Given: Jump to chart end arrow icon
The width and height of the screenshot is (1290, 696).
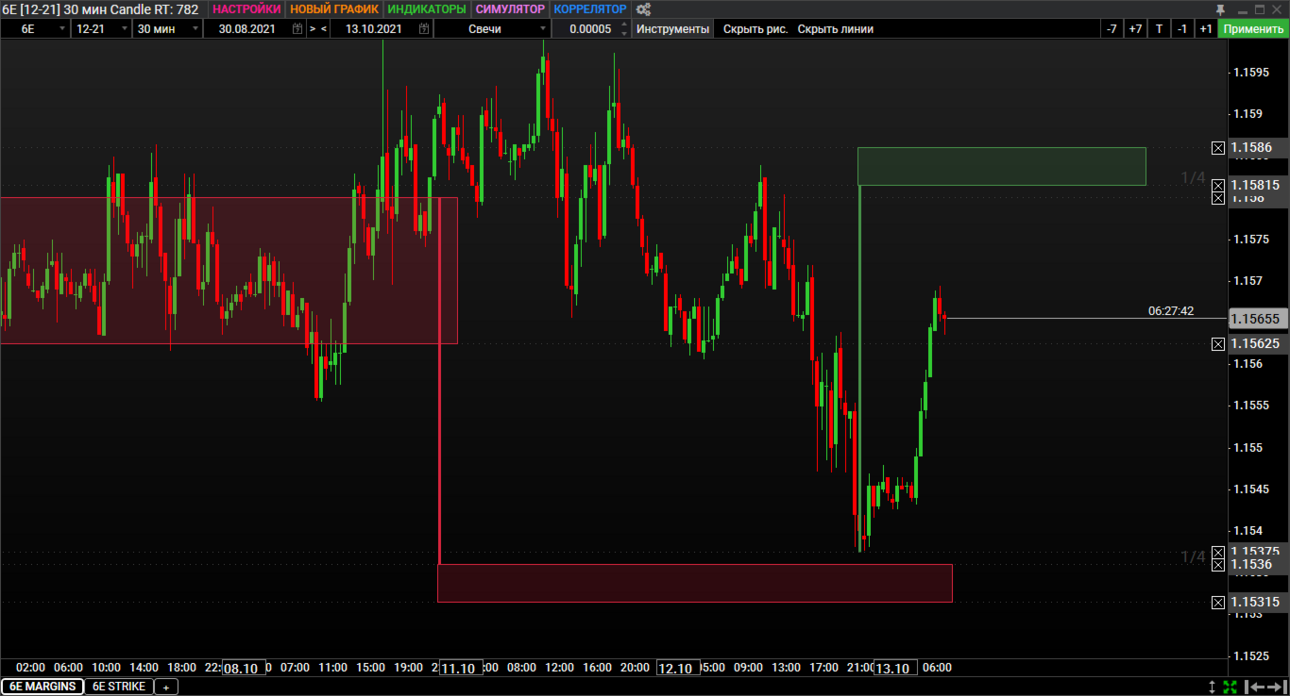Looking at the screenshot, I should [x=1276, y=687].
